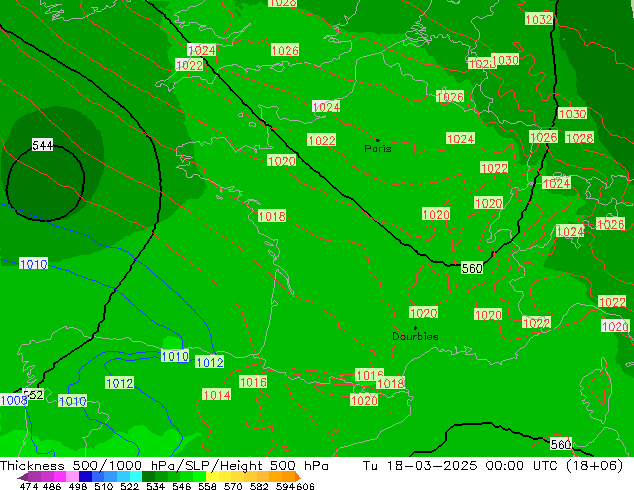Click the timestamp 'Tu 18-03-2025 00:00 UTC (18+06)'

coord(492,466)
